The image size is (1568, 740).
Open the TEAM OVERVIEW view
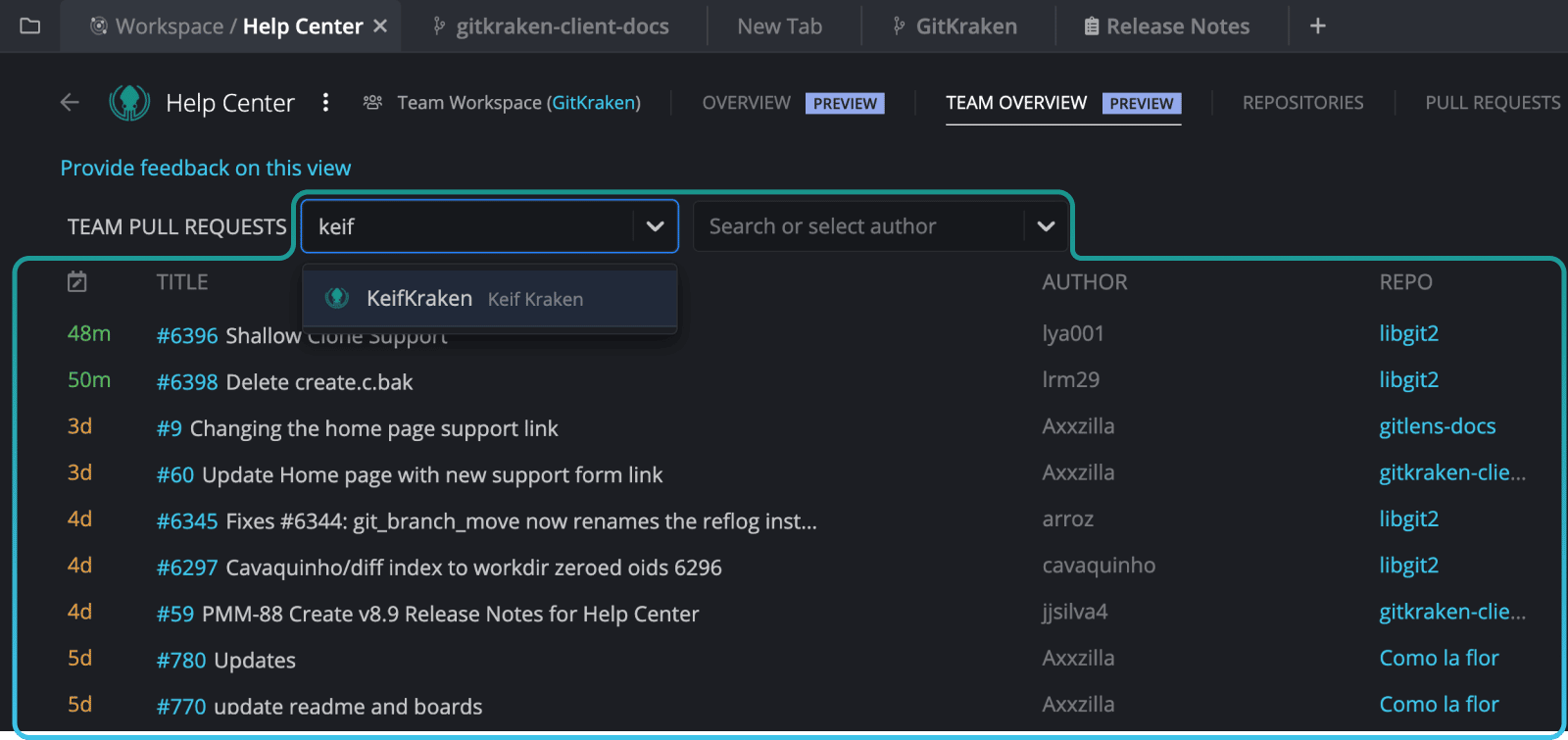1063,103
